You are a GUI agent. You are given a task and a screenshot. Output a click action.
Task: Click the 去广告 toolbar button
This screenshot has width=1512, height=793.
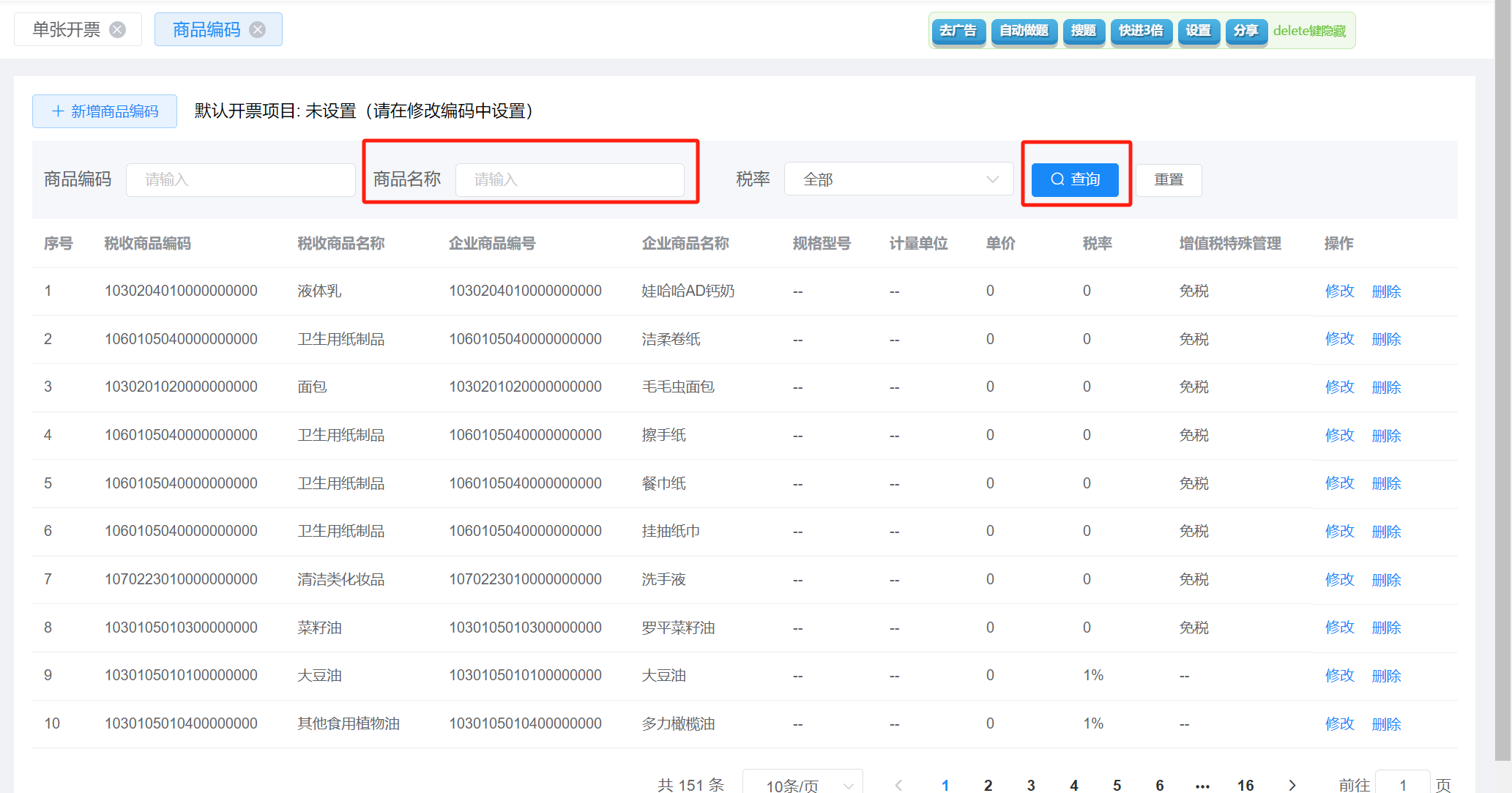[958, 31]
